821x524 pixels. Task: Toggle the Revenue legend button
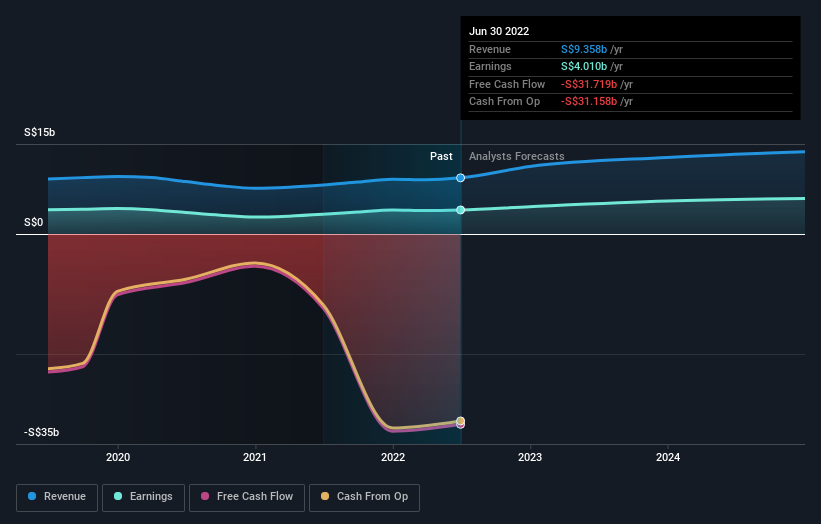57,497
